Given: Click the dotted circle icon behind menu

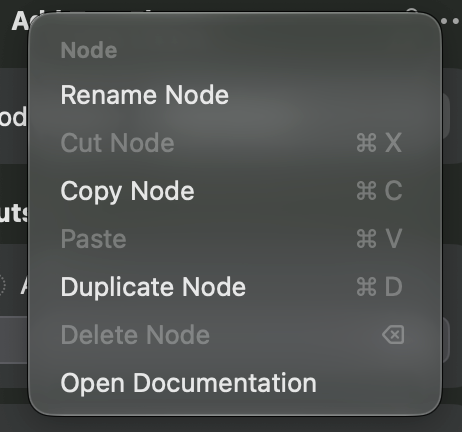Looking at the screenshot, I should click(2, 285).
